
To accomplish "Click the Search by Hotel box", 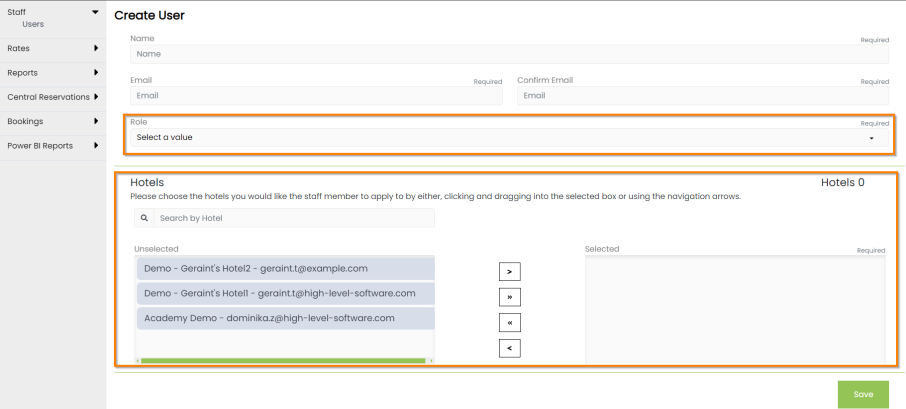I will pos(294,218).
